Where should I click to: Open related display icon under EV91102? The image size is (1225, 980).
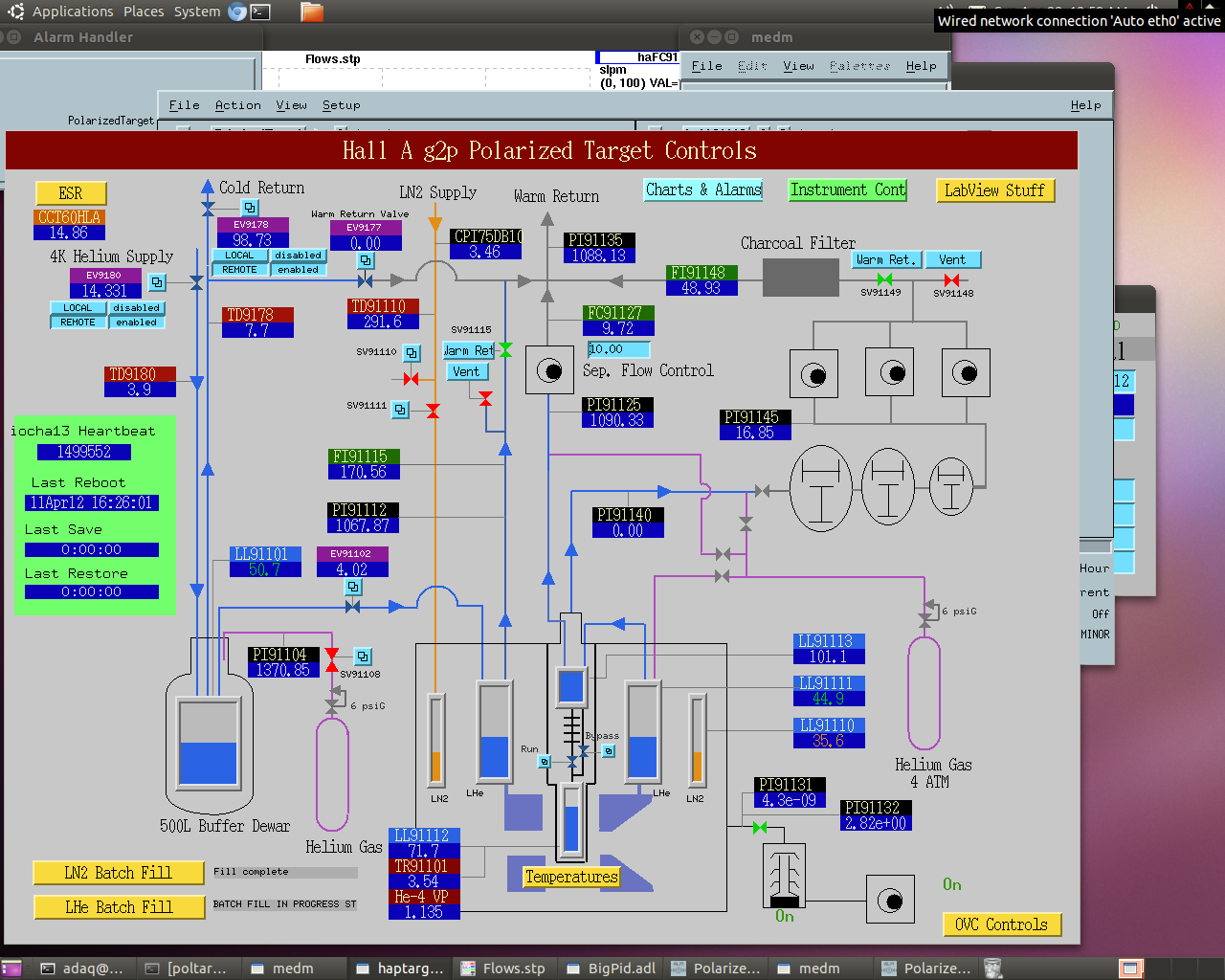tap(353, 587)
